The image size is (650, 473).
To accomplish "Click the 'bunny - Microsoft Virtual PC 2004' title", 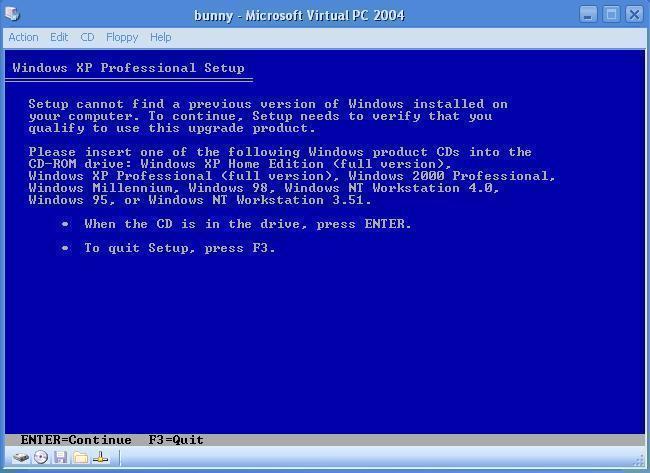I will click(x=299, y=15).
